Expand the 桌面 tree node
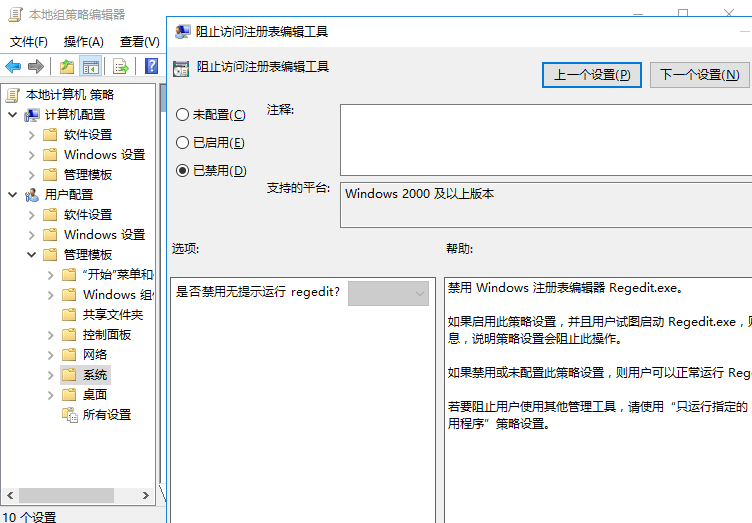The image size is (752, 523). pyautogui.click(x=50, y=395)
